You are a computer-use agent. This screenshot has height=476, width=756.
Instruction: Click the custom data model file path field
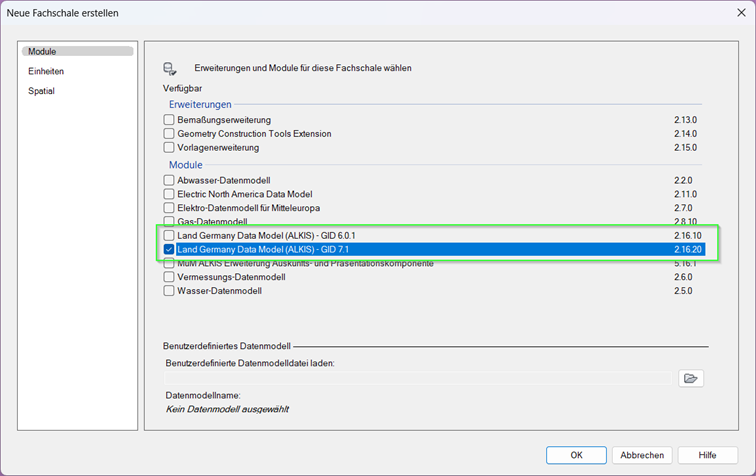[x=418, y=378]
